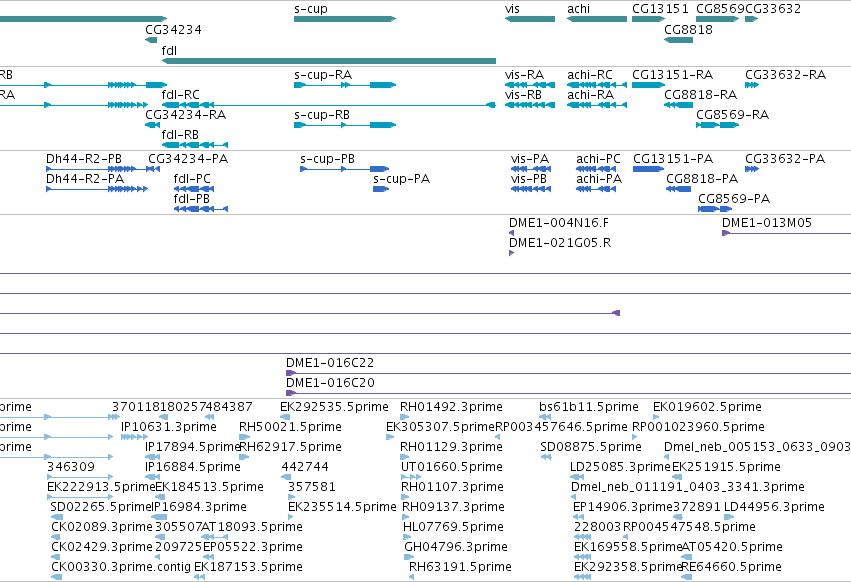Select the achi gene feature
851x582 pixels.
point(597,19)
